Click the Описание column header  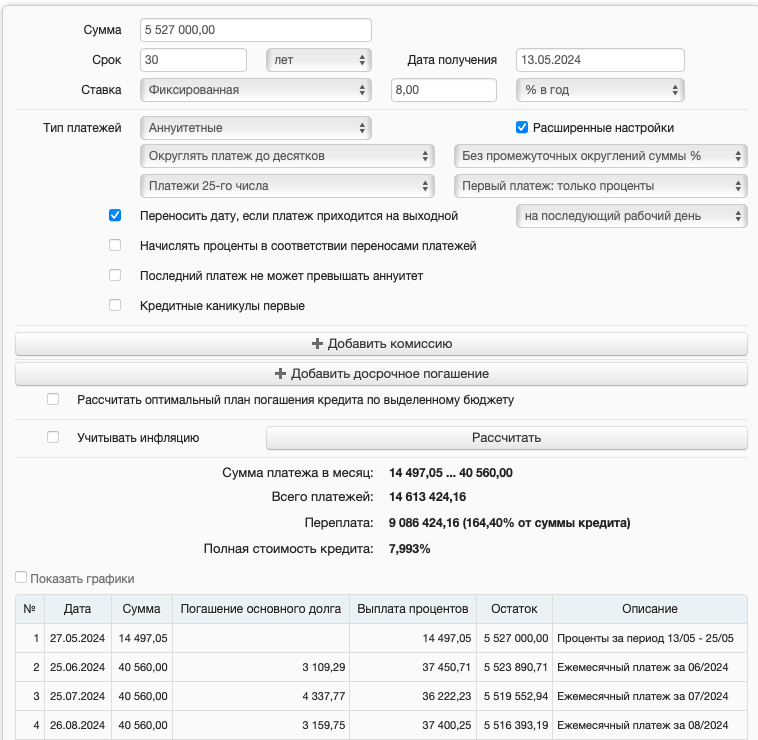pyautogui.click(x=650, y=609)
